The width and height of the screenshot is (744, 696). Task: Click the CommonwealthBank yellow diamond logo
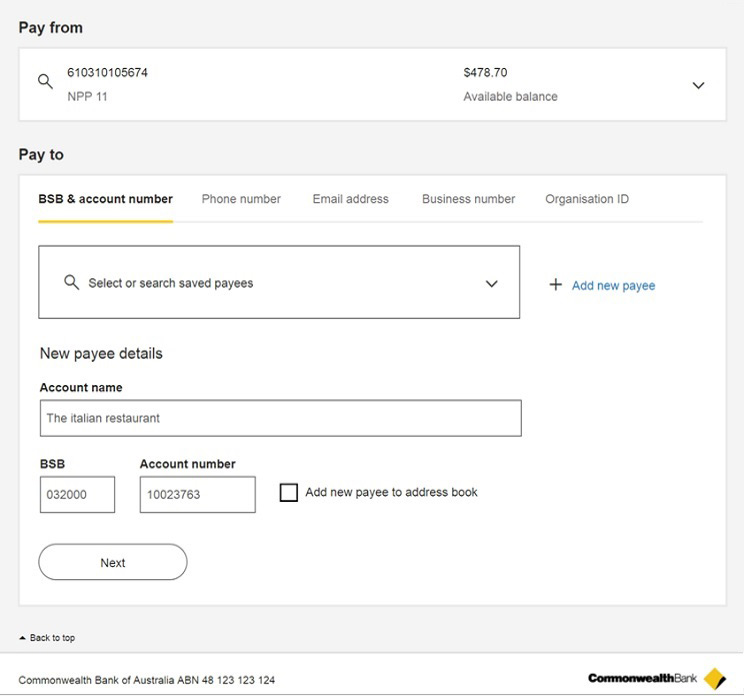pos(714,679)
